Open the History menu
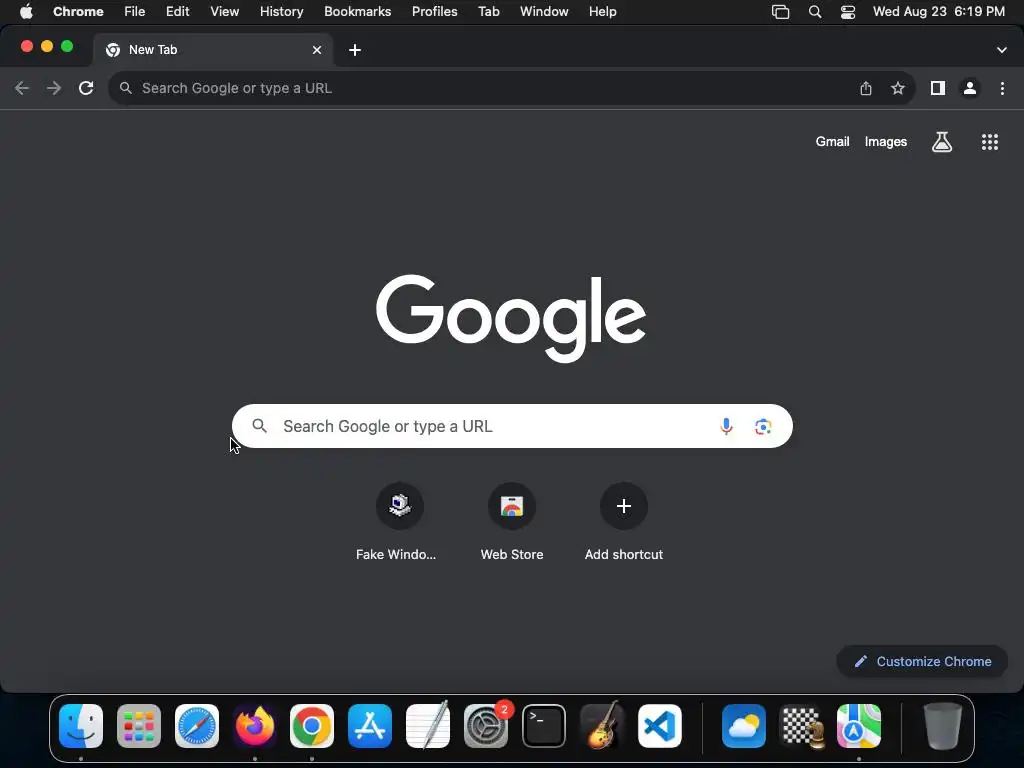Image resolution: width=1024 pixels, height=768 pixels. coord(281,12)
